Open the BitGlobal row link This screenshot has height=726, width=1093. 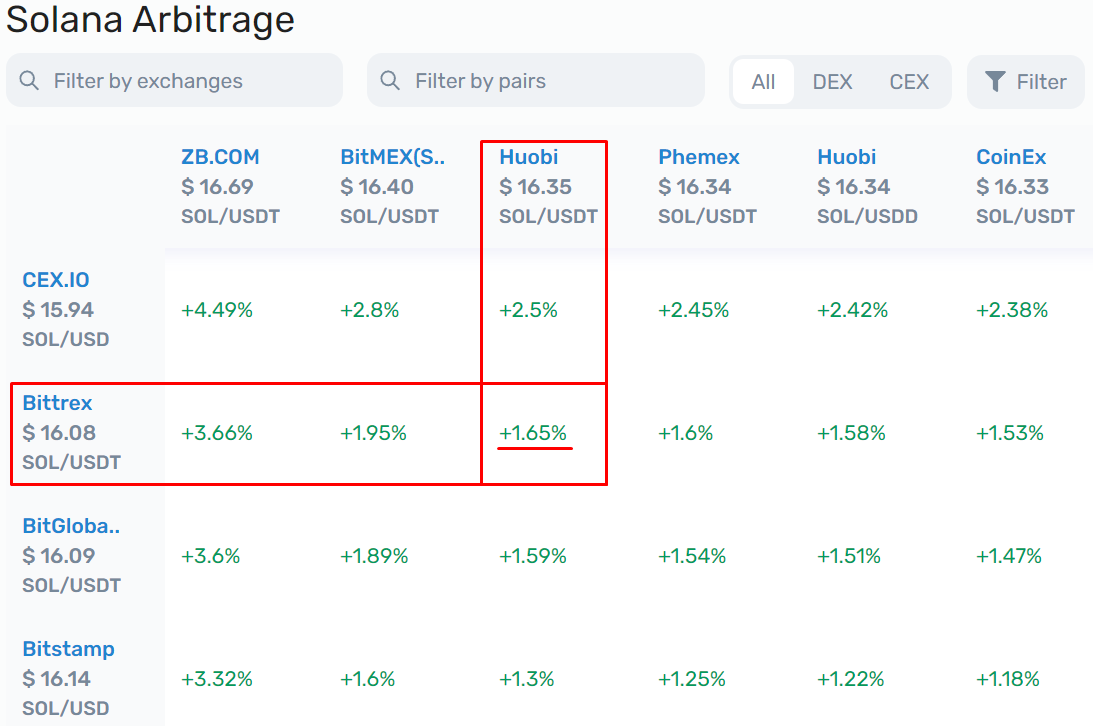(x=71, y=526)
